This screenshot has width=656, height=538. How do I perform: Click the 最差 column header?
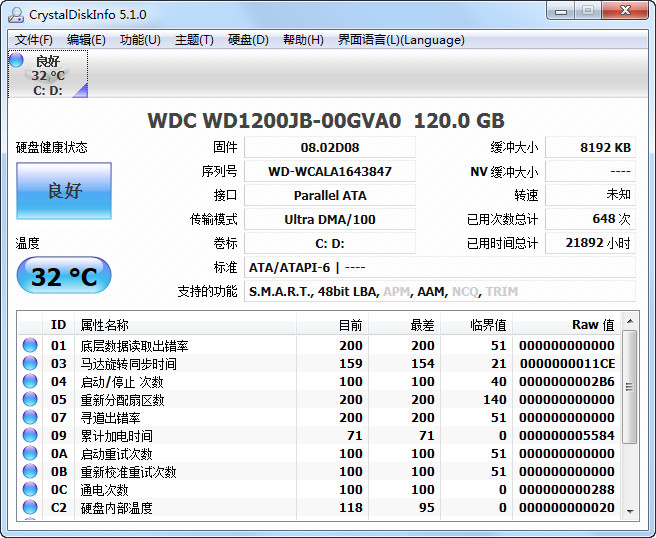point(405,325)
